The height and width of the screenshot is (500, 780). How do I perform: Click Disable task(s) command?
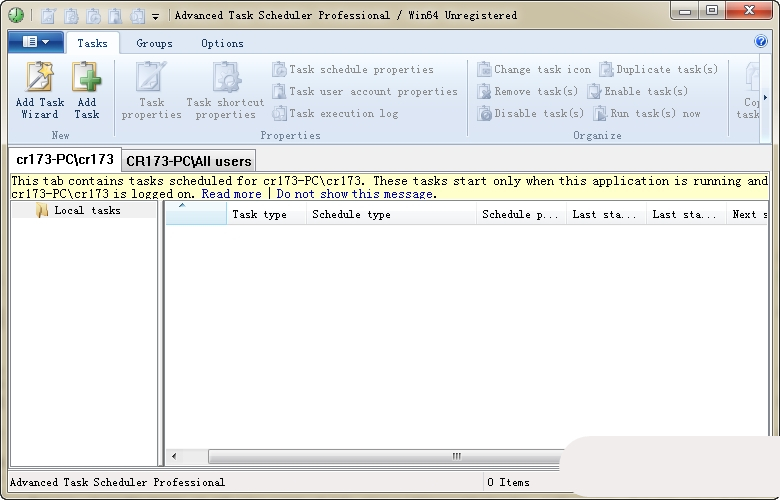[530, 113]
